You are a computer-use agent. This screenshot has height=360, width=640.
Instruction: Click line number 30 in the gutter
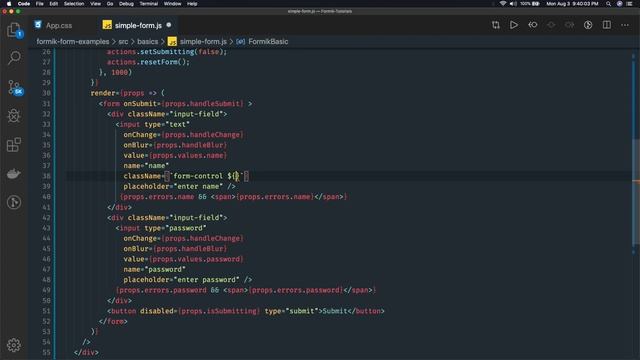click(46, 93)
